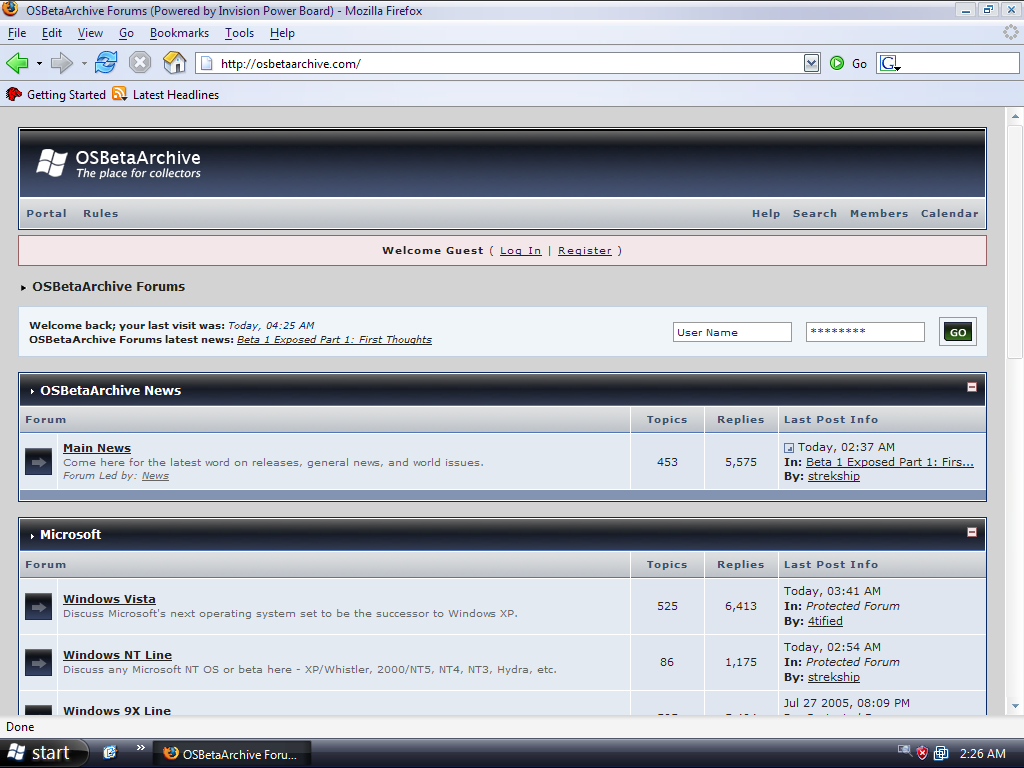1024x768 pixels.
Task: Collapse the OSBetaArchive News category
Action: tap(971, 387)
